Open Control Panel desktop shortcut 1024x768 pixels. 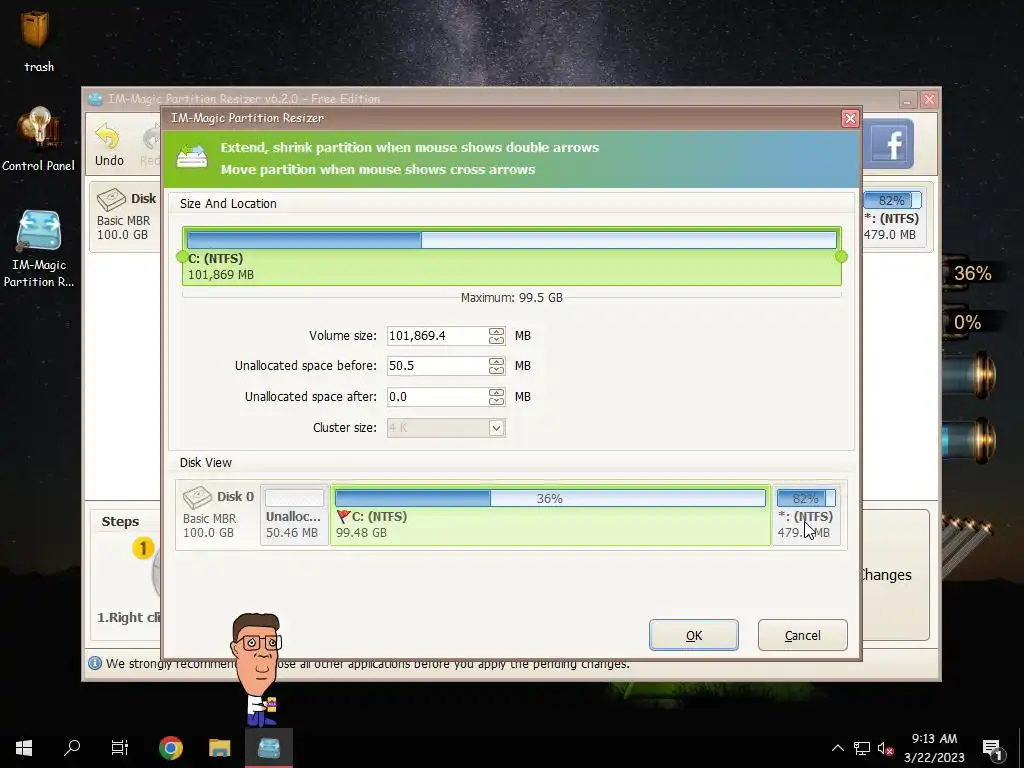coord(38,139)
